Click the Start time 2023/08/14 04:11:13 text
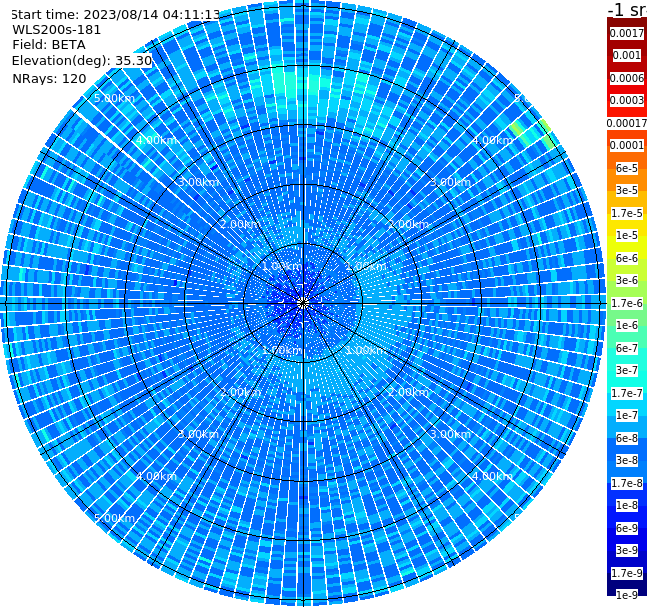 coord(116,14)
